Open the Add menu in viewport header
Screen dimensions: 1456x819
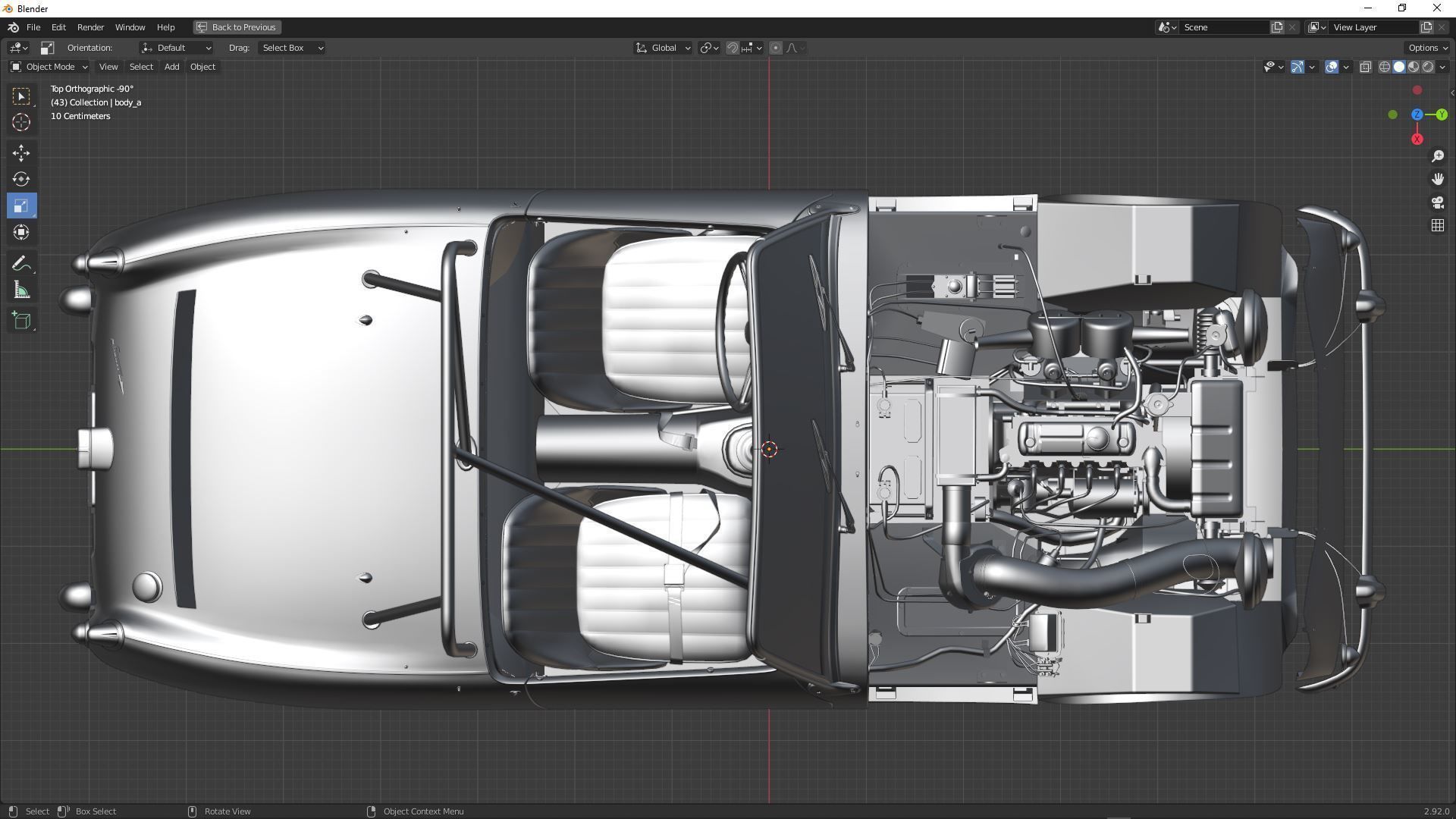[171, 67]
